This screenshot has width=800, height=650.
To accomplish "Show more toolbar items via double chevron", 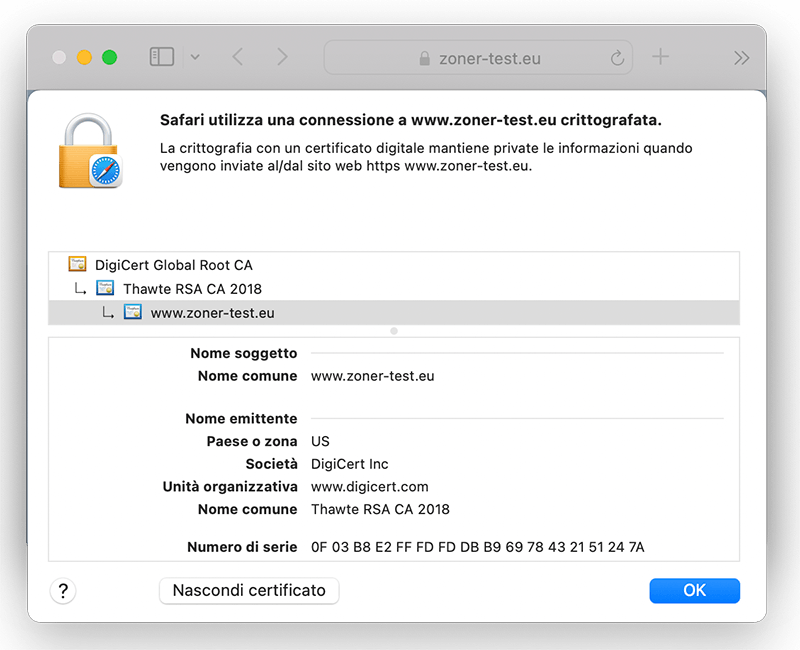I will pos(741,58).
